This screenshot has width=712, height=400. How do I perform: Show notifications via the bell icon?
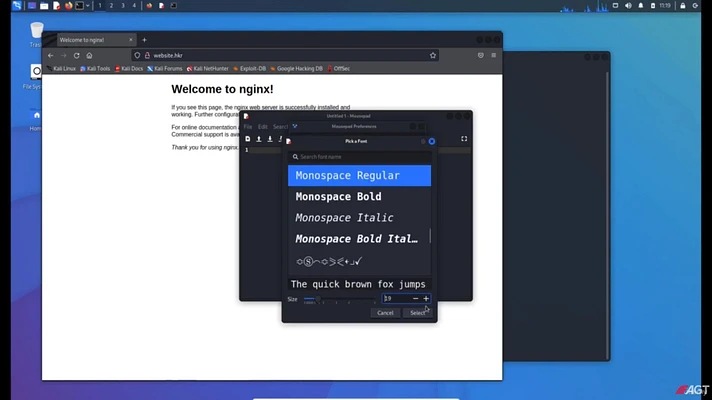[x=641, y=5]
